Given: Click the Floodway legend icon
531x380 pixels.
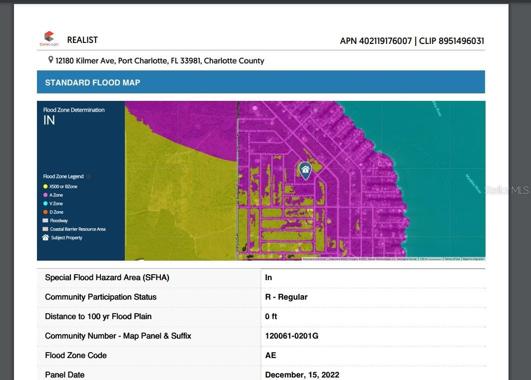Looking at the screenshot, I should coord(45,220).
